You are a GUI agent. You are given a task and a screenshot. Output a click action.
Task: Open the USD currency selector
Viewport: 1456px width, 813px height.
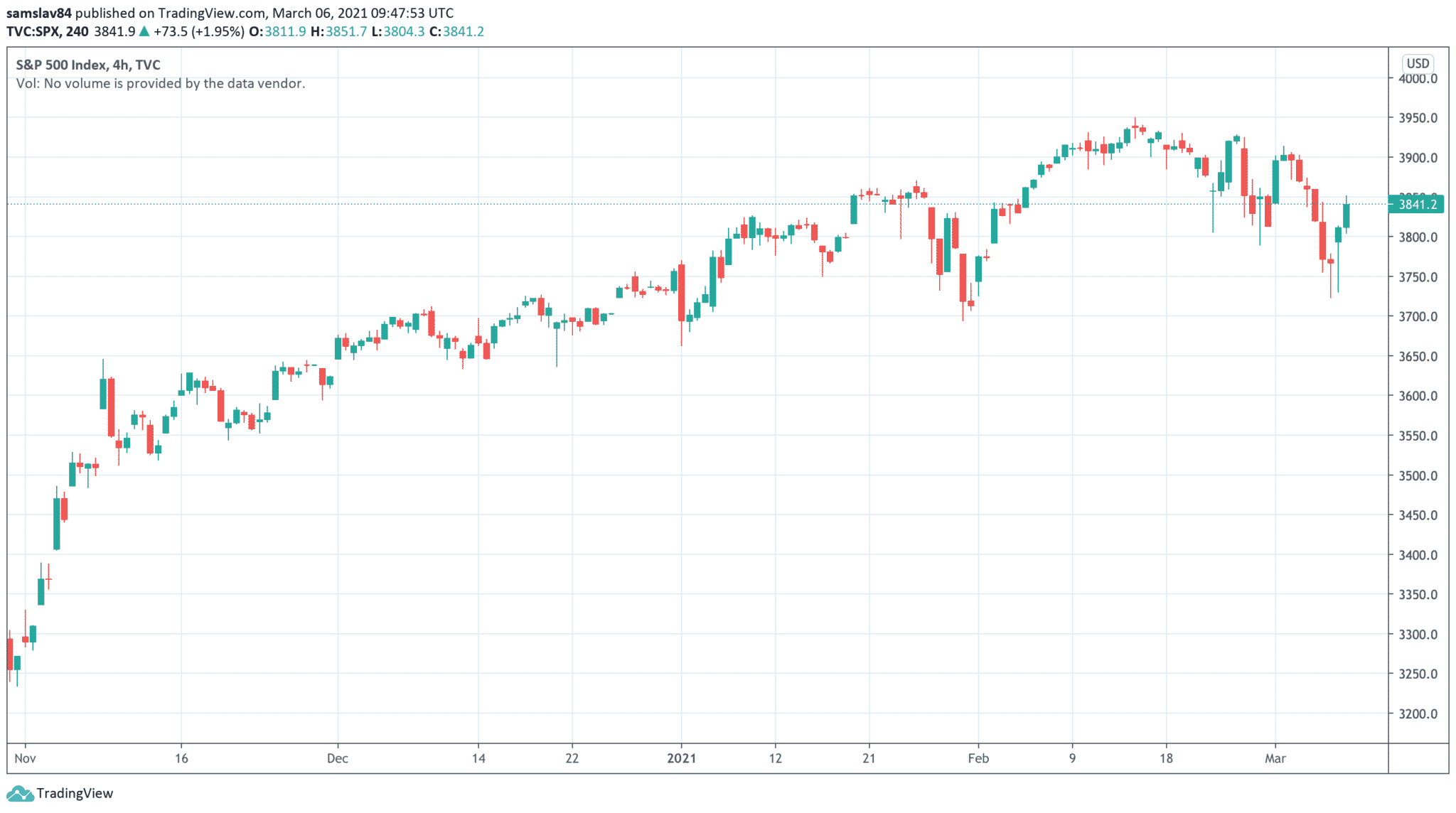click(x=1417, y=63)
